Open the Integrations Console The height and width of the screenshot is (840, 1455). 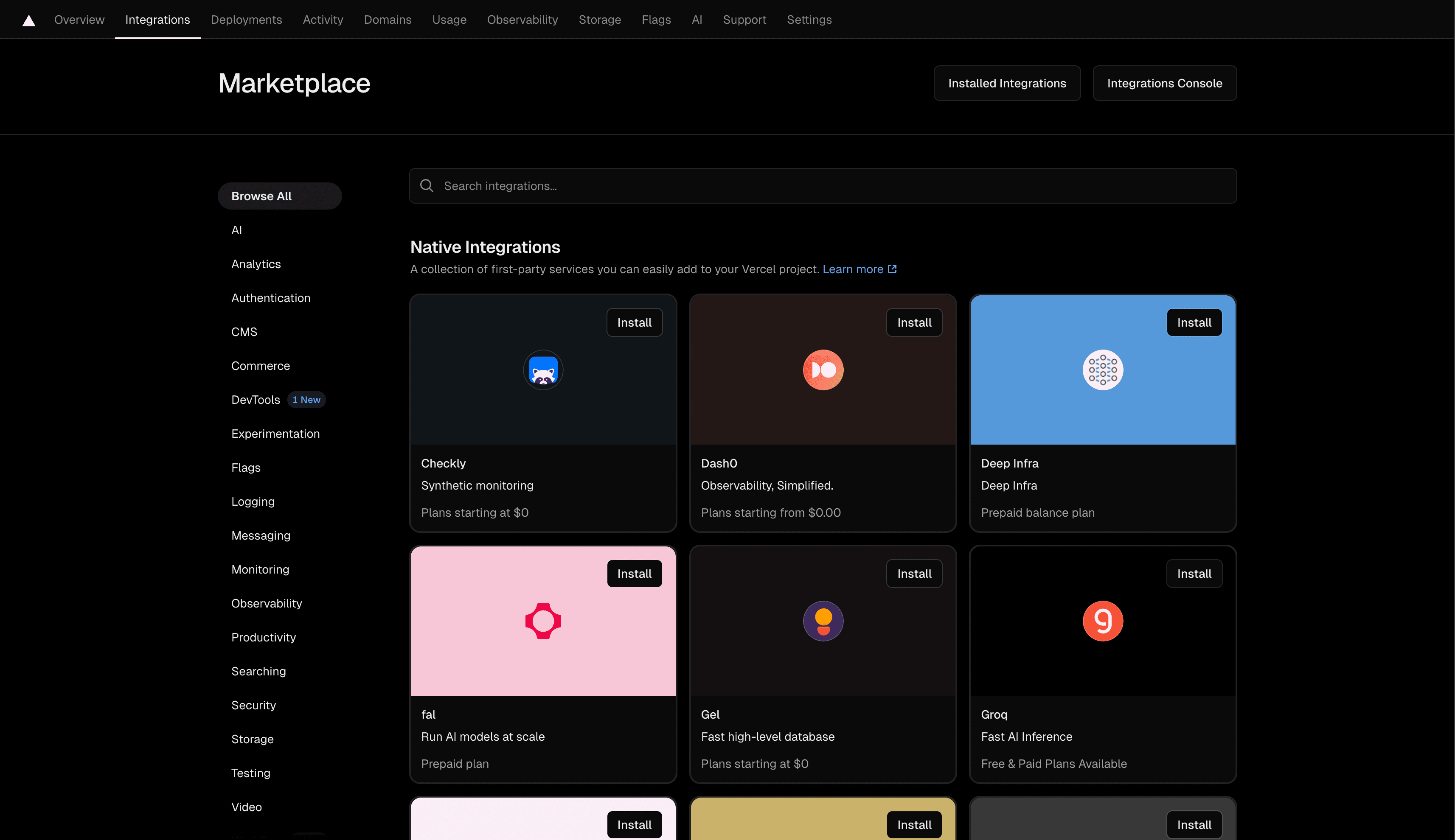pos(1164,83)
